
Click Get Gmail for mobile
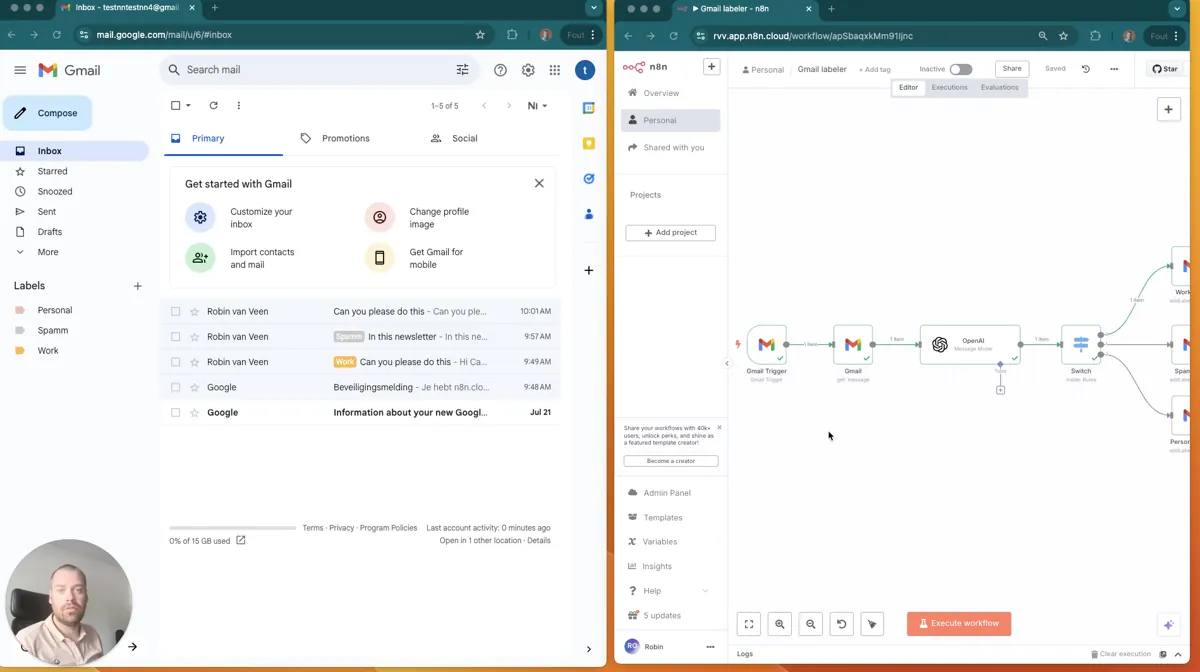point(436,258)
